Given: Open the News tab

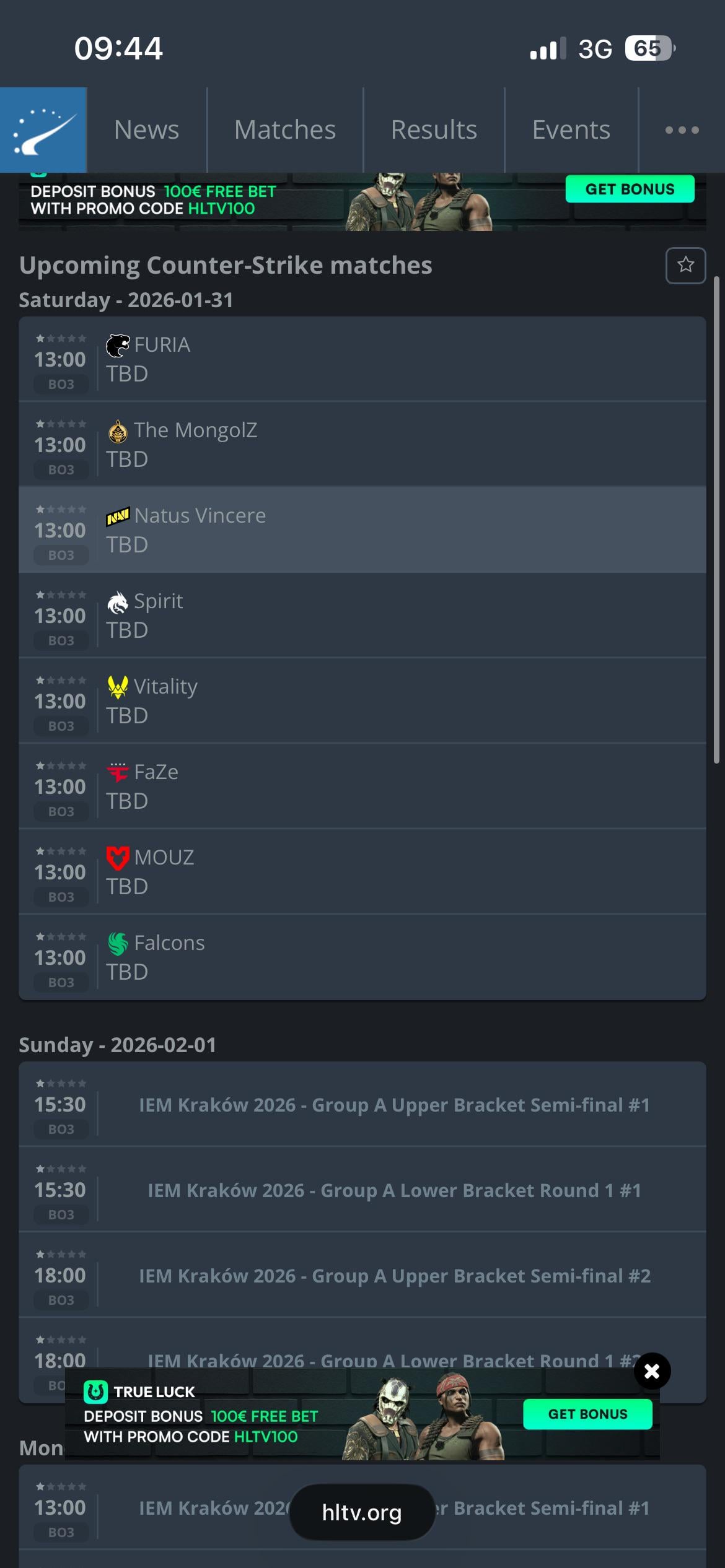Looking at the screenshot, I should (x=147, y=130).
